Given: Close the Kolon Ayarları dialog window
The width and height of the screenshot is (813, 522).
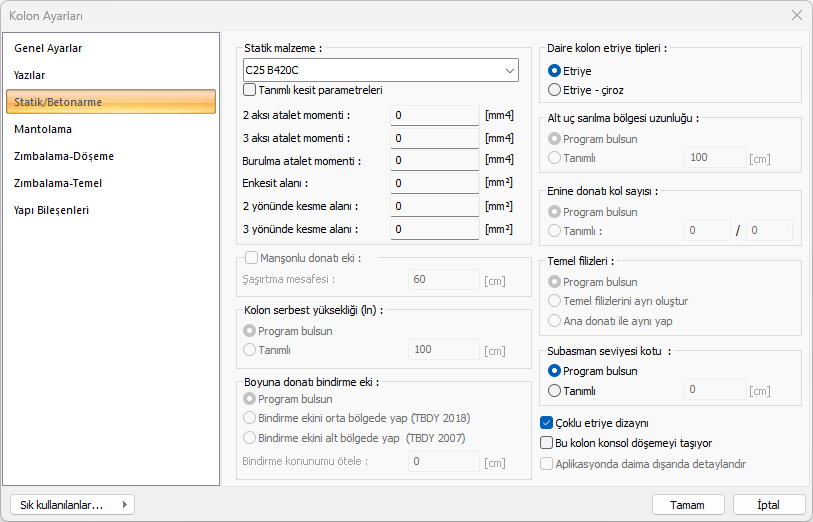Looking at the screenshot, I should tap(796, 15).
